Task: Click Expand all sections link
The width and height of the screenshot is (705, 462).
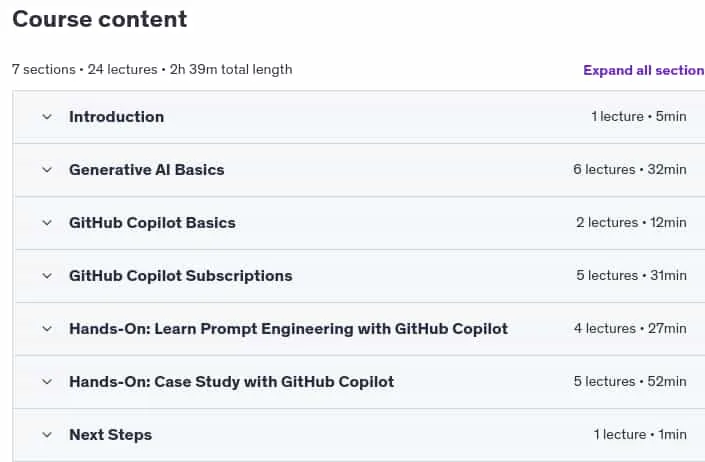Action: [644, 70]
